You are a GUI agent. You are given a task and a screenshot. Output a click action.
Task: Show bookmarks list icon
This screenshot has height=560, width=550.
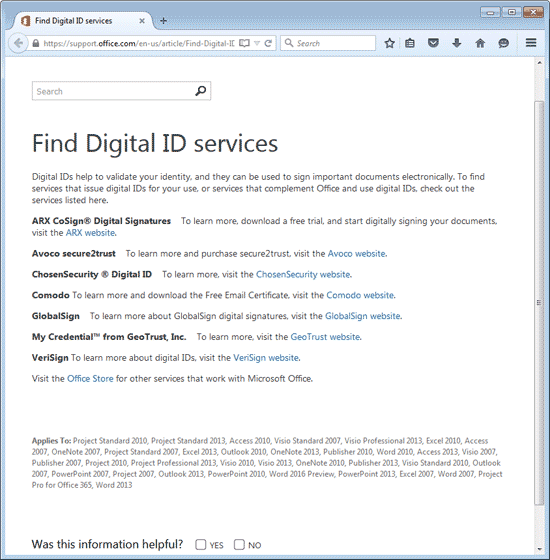[410, 43]
